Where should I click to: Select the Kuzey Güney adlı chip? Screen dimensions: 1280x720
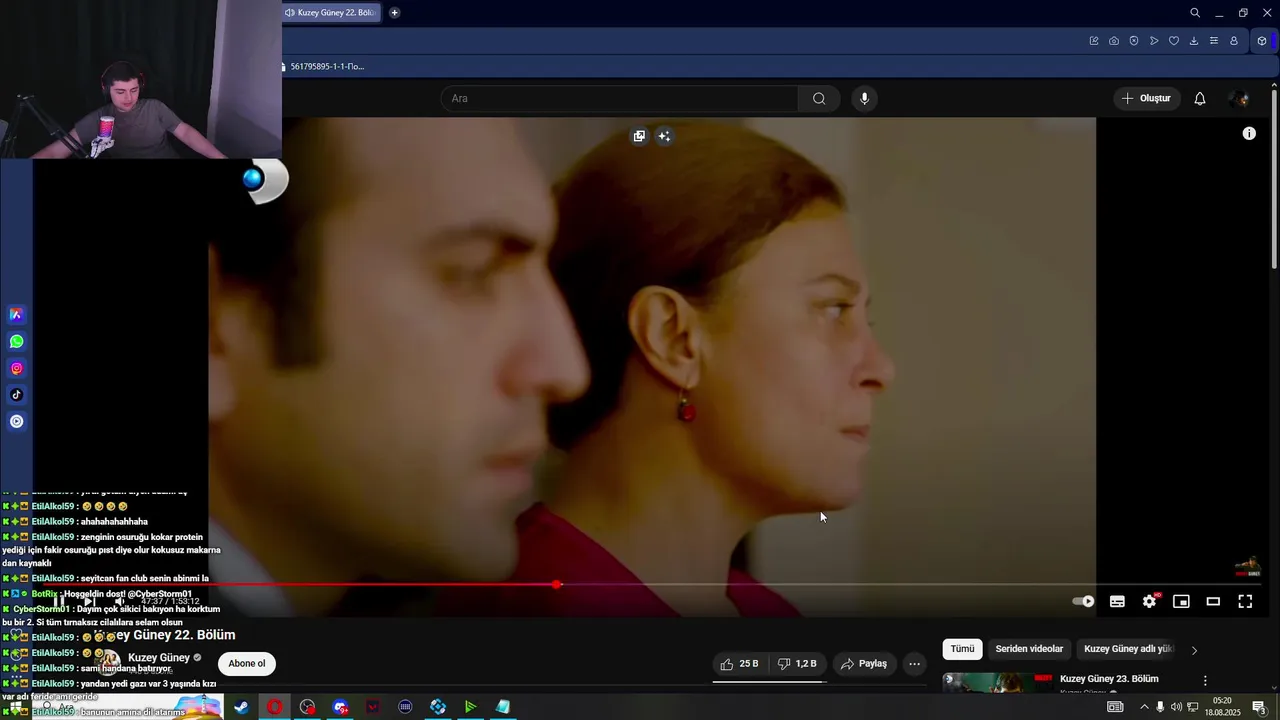point(1128,649)
